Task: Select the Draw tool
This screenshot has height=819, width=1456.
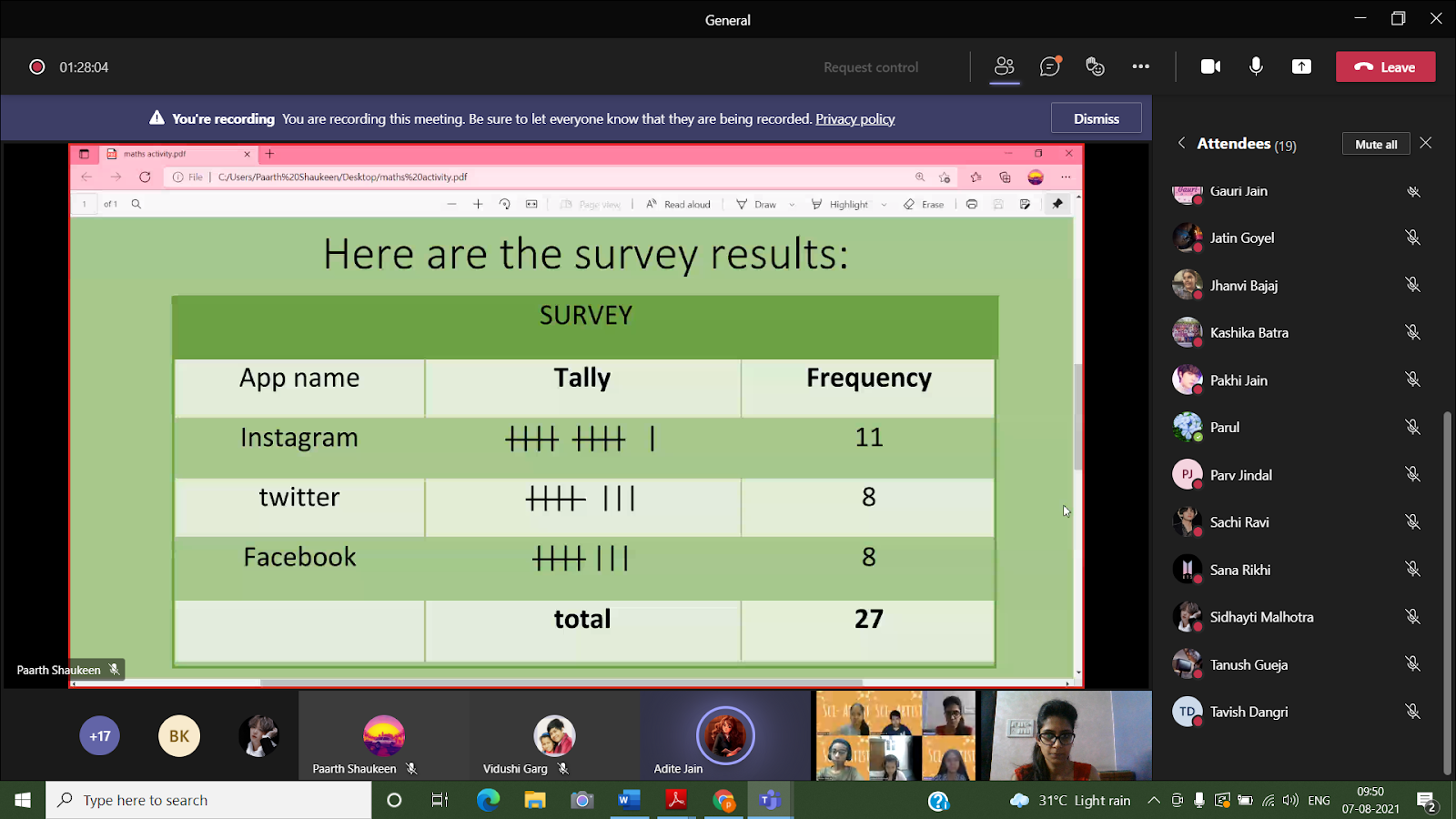Action: [x=757, y=204]
